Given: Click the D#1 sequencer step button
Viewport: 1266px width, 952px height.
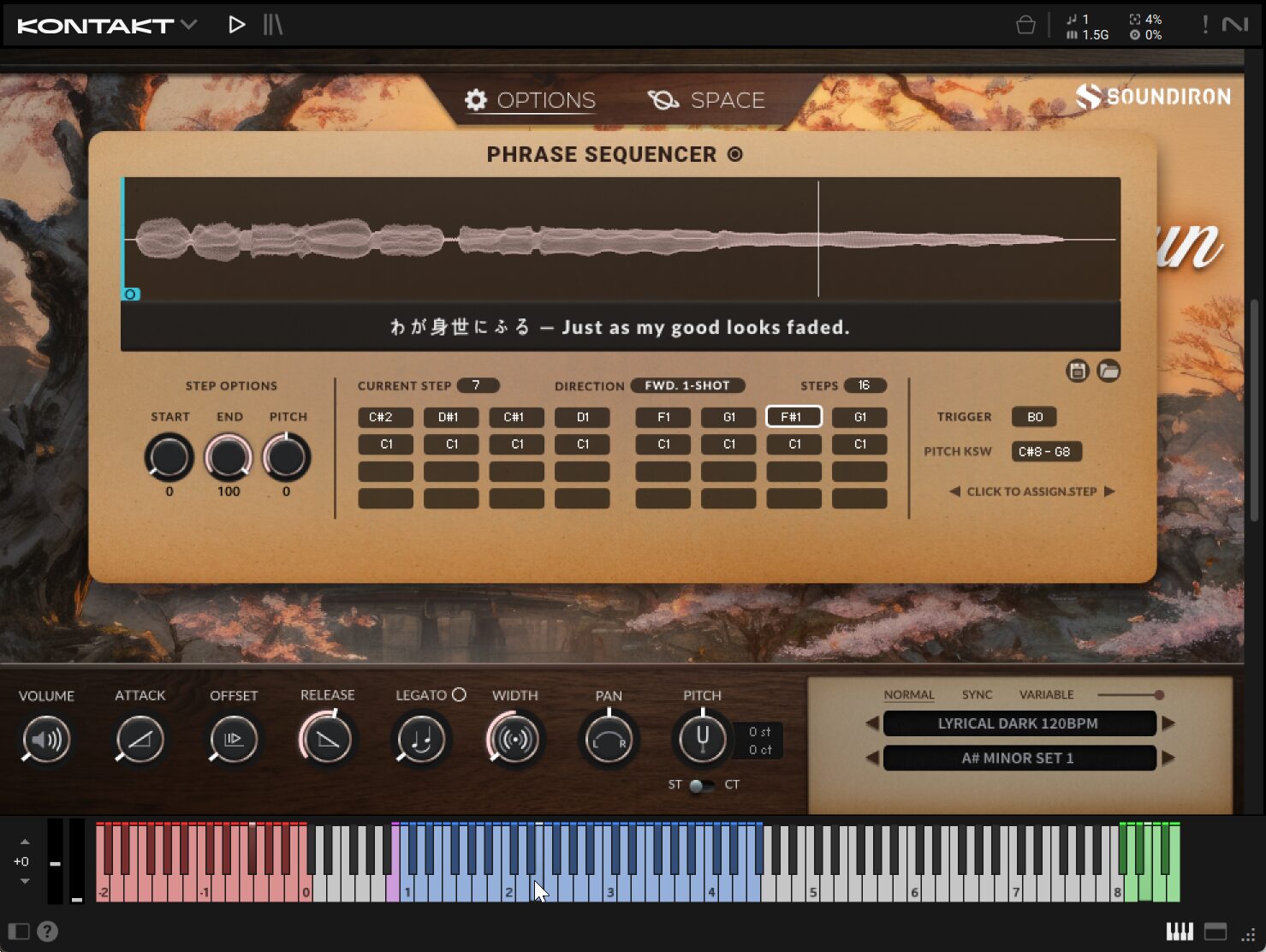Looking at the screenshot, I should point(450,417).
